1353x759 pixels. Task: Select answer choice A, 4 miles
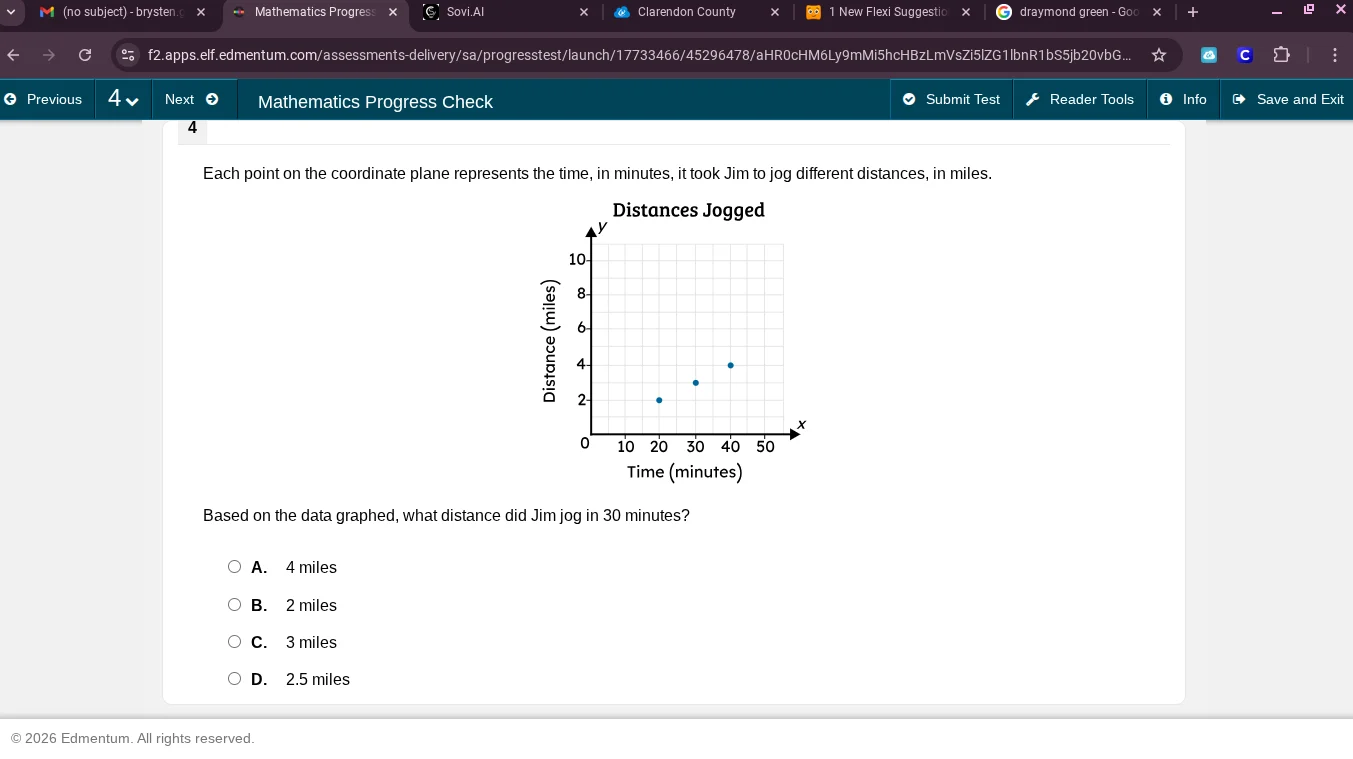pos(234,566)
